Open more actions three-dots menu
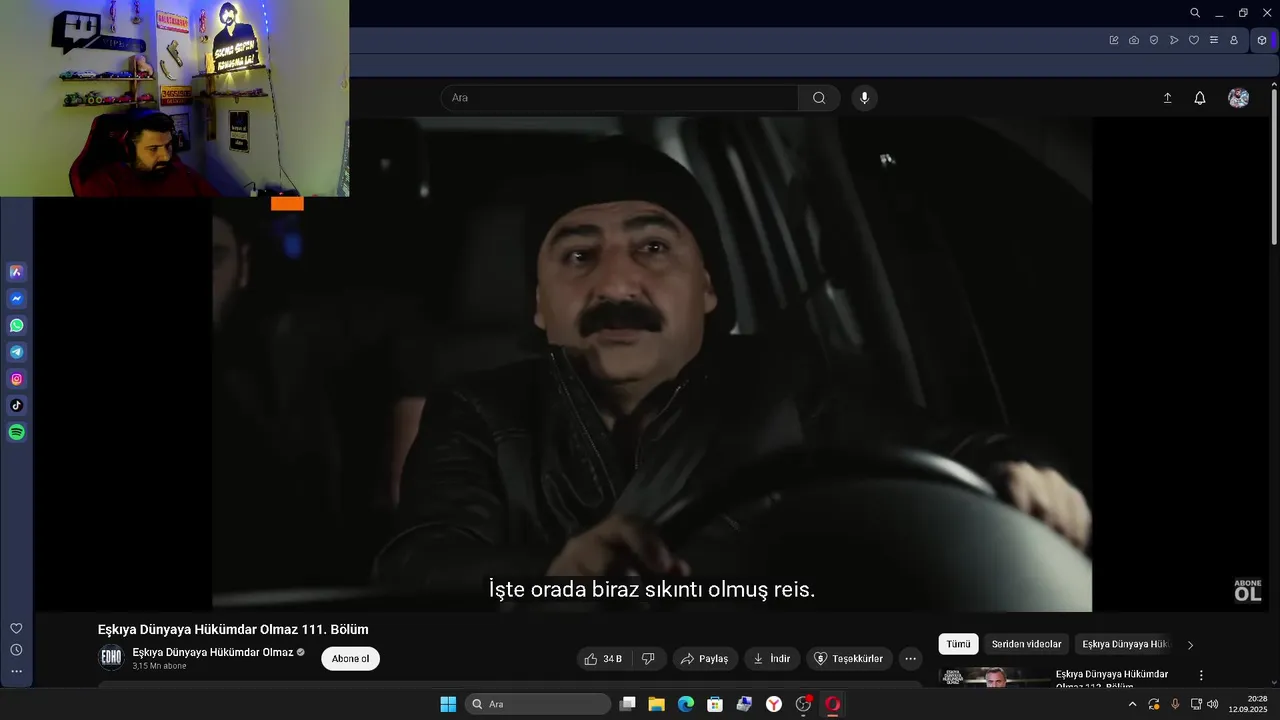 coord(910,659)
